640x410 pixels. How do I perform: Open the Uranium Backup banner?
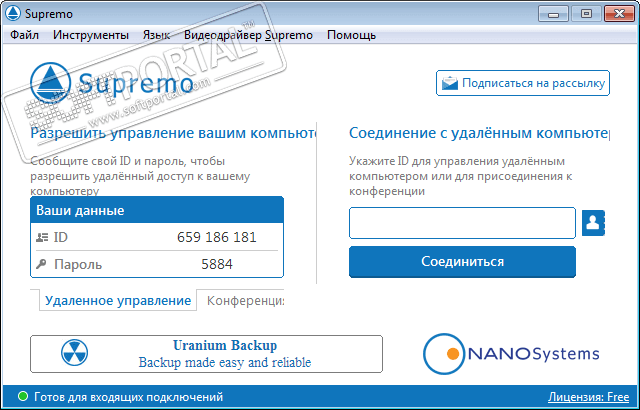(207, 354)
